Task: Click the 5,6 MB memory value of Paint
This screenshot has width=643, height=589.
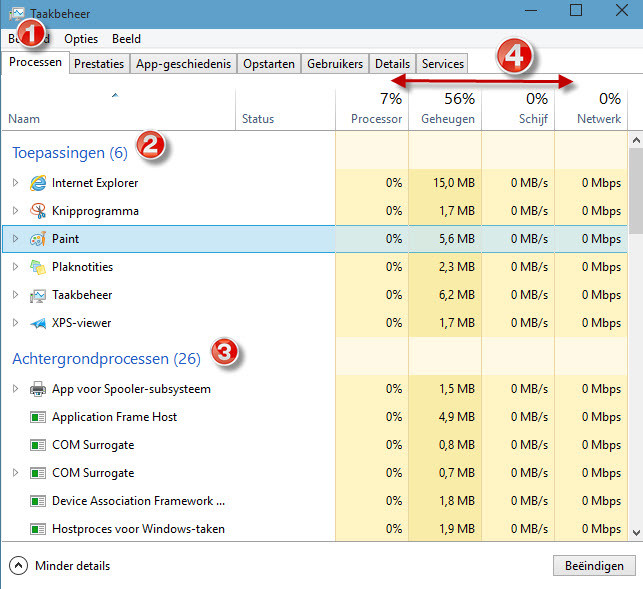Action: (x=457, y=239)
